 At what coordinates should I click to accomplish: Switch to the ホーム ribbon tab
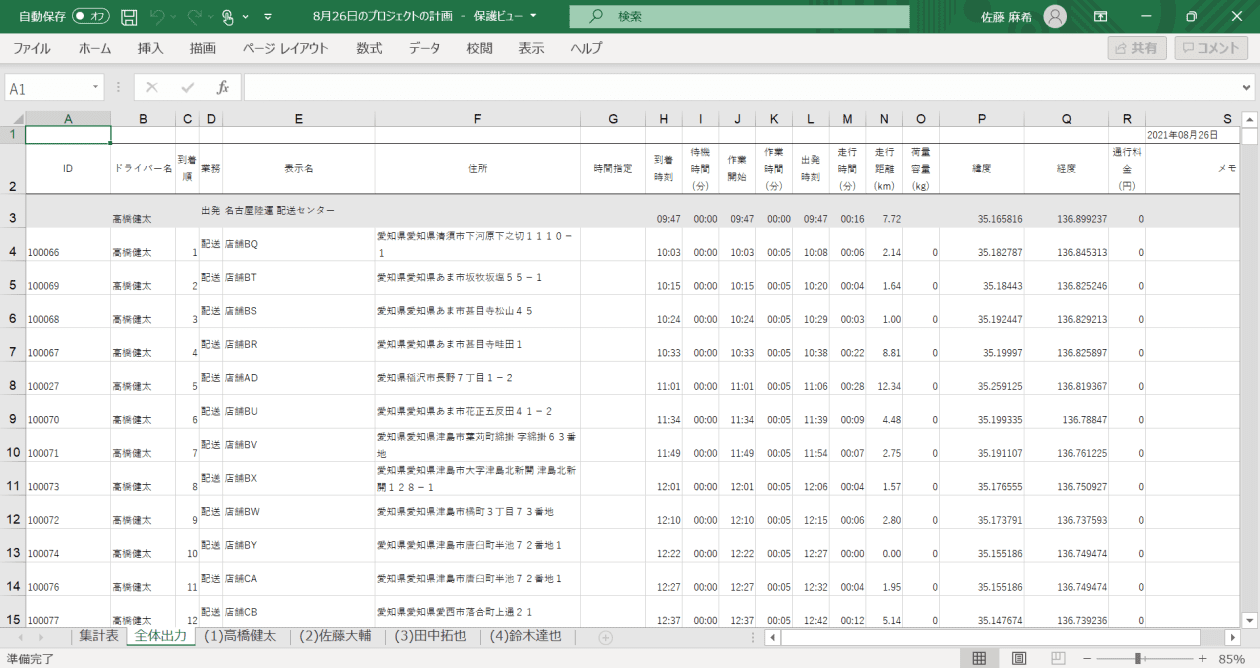tap(95, 48)
